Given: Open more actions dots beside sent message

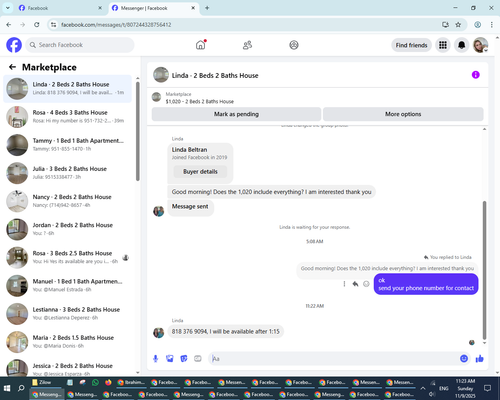Looking at the screenshot, I should (x=344, y=284).
